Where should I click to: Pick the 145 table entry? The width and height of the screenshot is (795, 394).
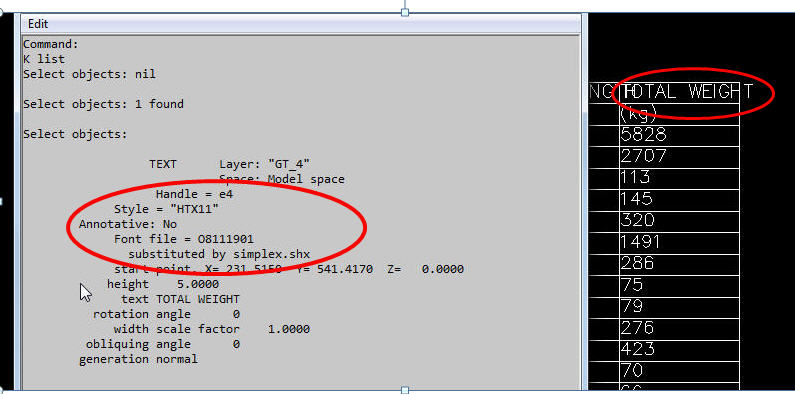(637, 198)
